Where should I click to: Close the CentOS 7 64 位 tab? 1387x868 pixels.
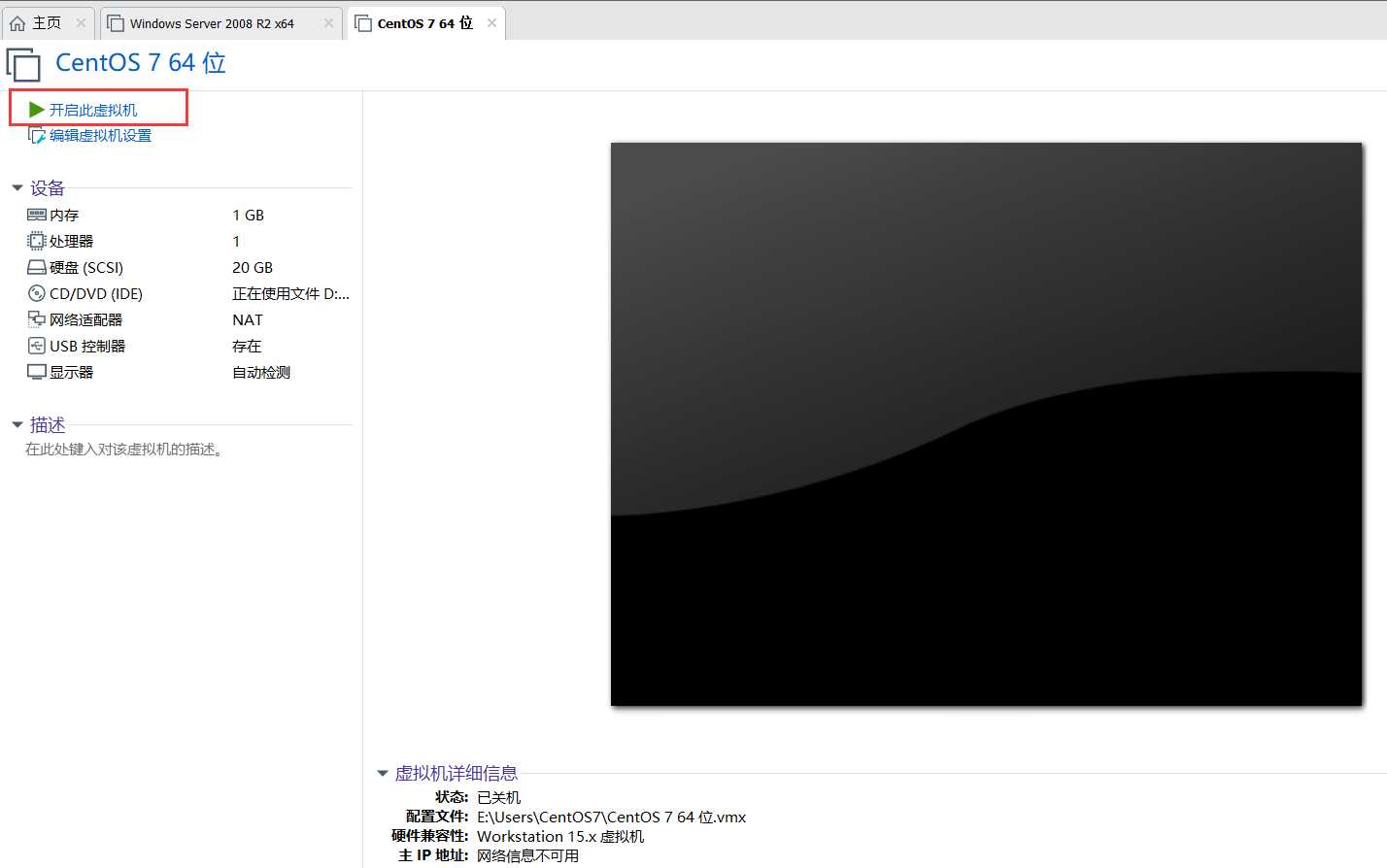[491, 23]
